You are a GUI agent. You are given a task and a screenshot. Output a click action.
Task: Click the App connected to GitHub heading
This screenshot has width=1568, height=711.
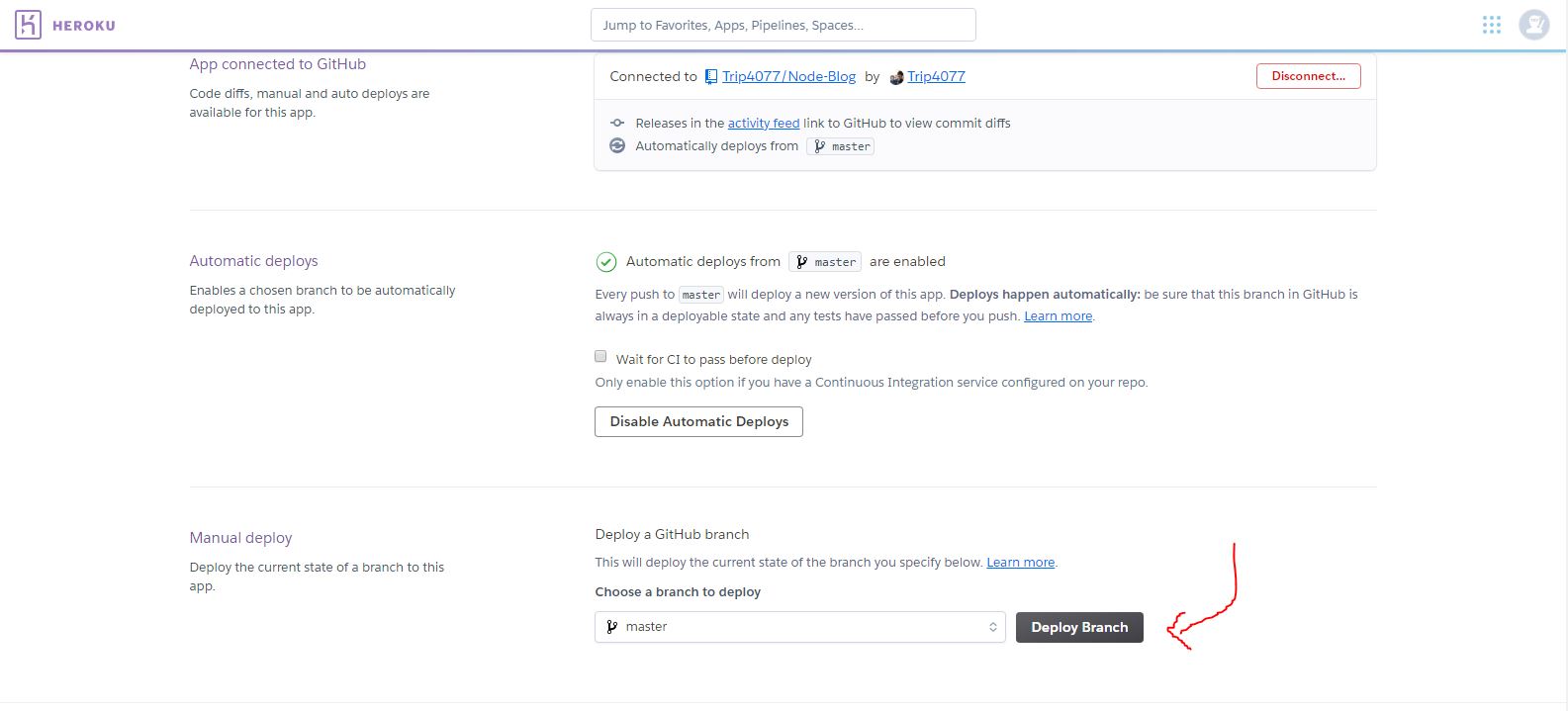point(278,64)
